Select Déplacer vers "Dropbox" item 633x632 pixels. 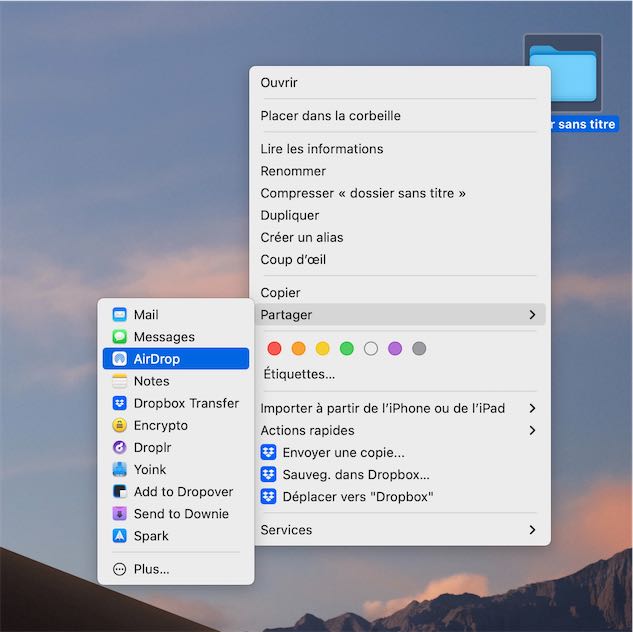click(400, 497)
